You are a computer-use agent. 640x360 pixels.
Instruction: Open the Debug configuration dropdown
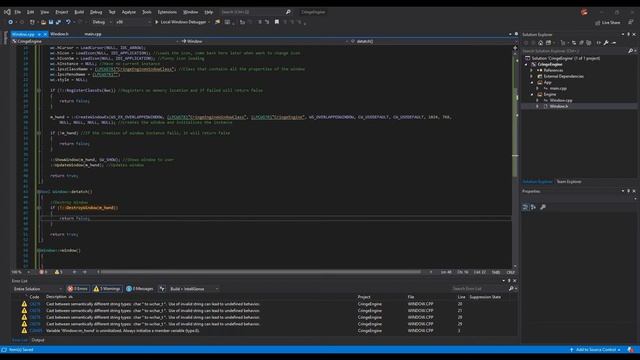[x=101, y=22]
